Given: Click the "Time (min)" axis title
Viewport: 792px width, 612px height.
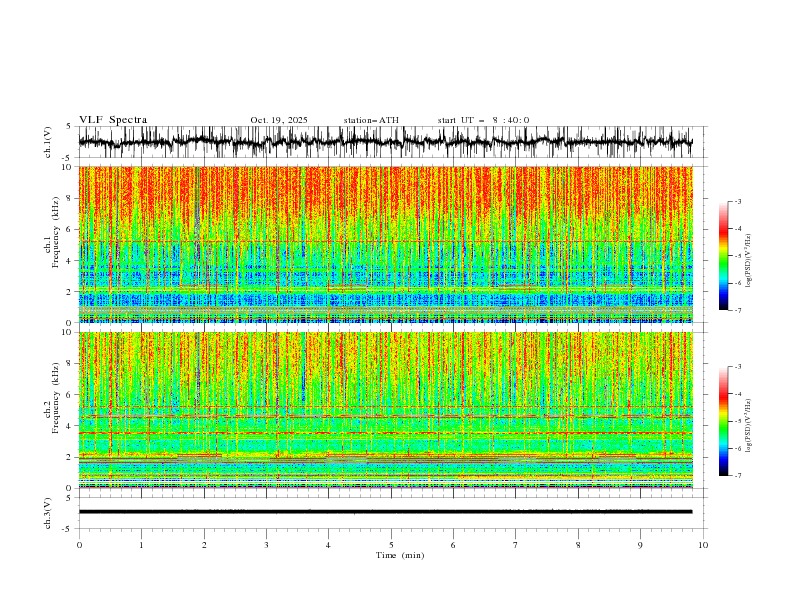Looking at the screenshot, I should pyautogui.click(x=400, y=555).
